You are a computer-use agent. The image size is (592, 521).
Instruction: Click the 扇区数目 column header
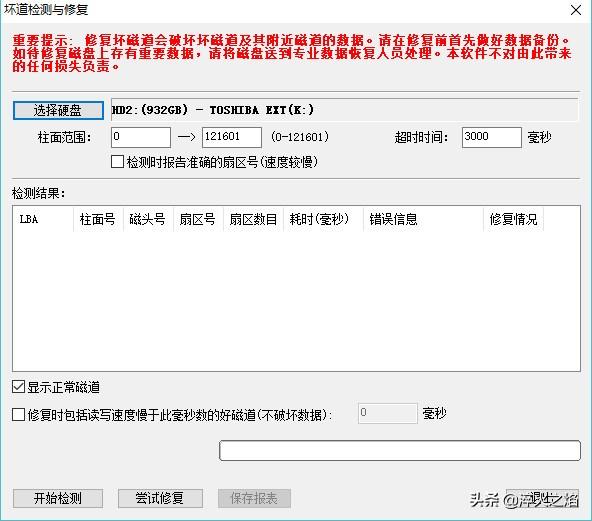(x=253, y=219)
